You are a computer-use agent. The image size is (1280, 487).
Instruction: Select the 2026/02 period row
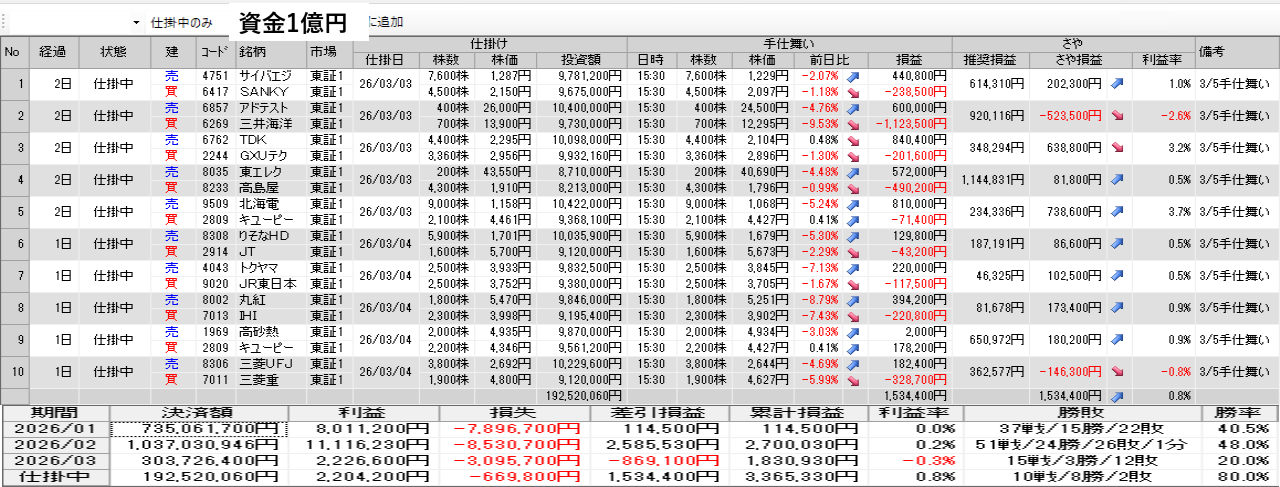click(54, 445)
